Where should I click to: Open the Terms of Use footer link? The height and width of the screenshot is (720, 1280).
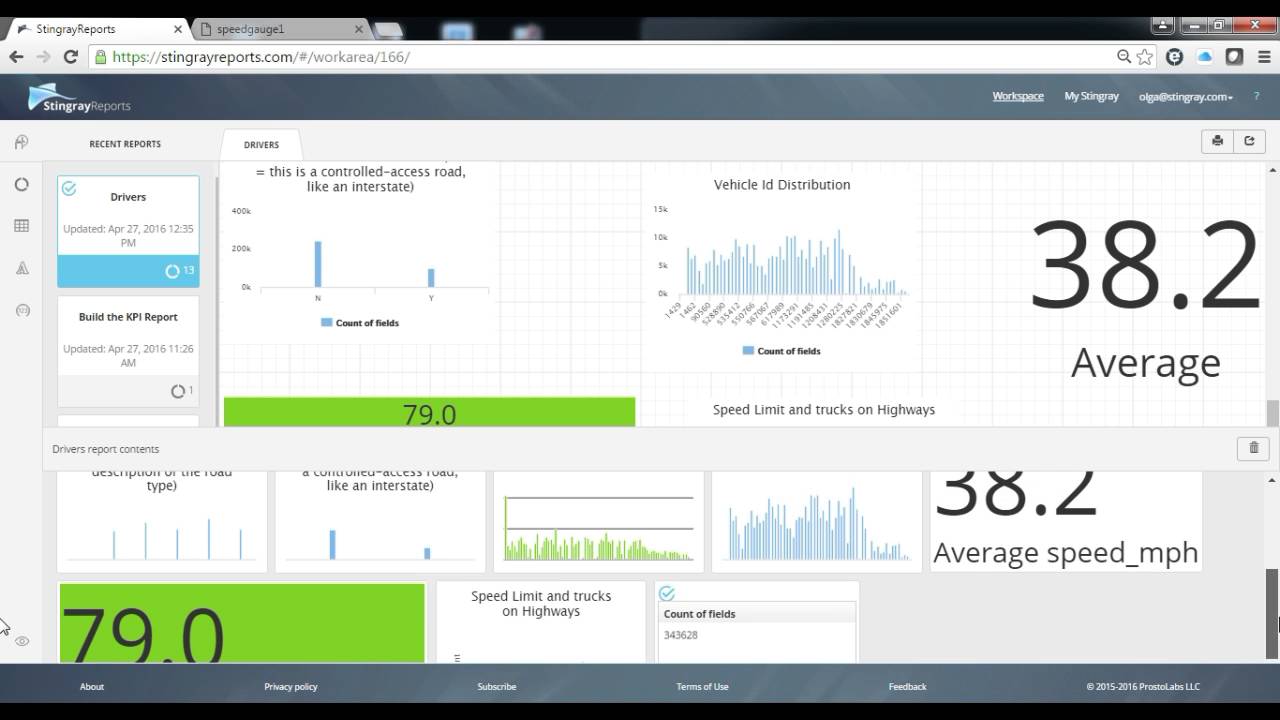point(702,686)
